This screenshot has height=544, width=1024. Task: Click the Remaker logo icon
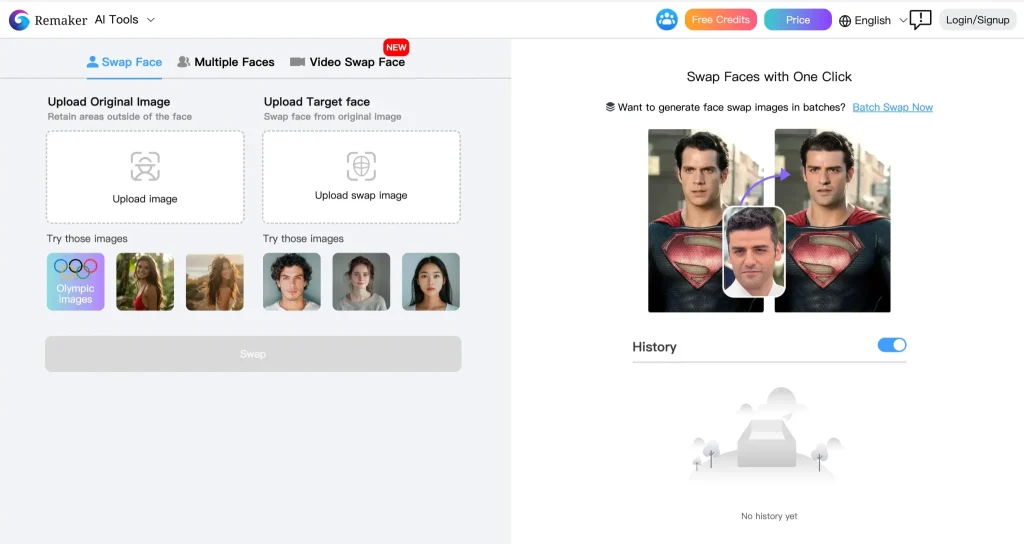(19, 20)
